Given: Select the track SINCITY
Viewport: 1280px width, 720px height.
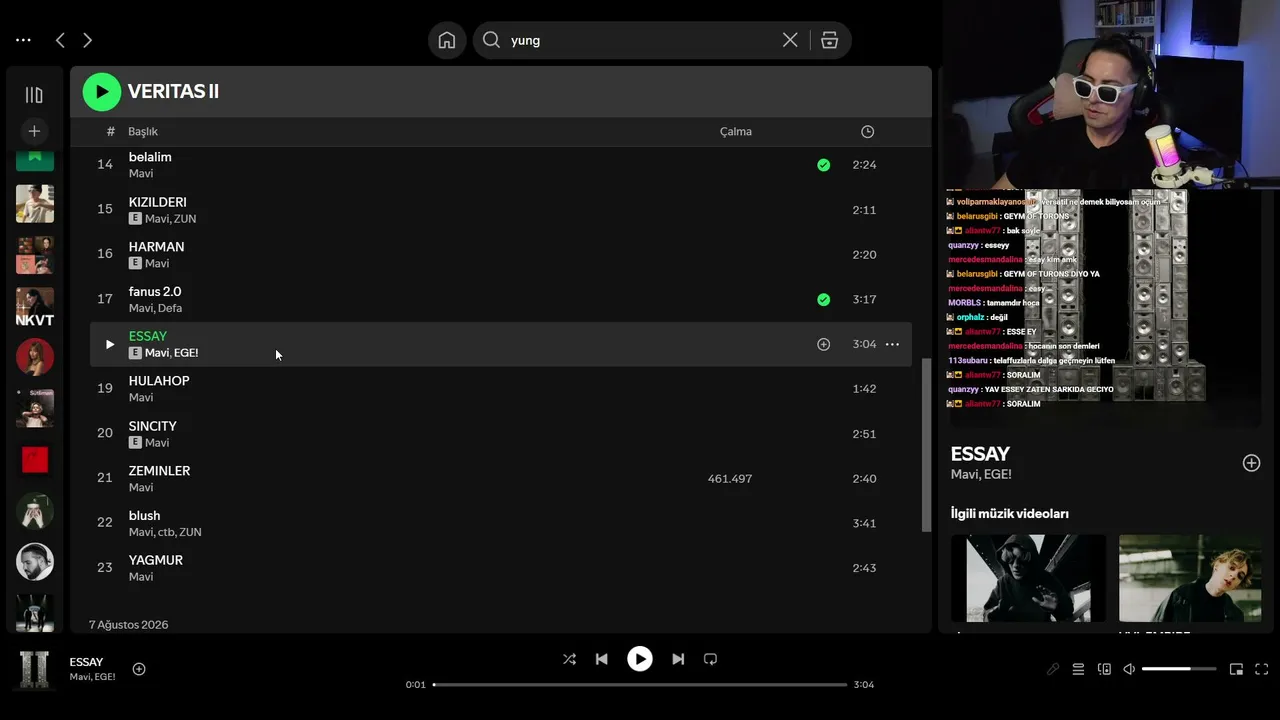Looking at the screenshot, I should click(152, 426).
